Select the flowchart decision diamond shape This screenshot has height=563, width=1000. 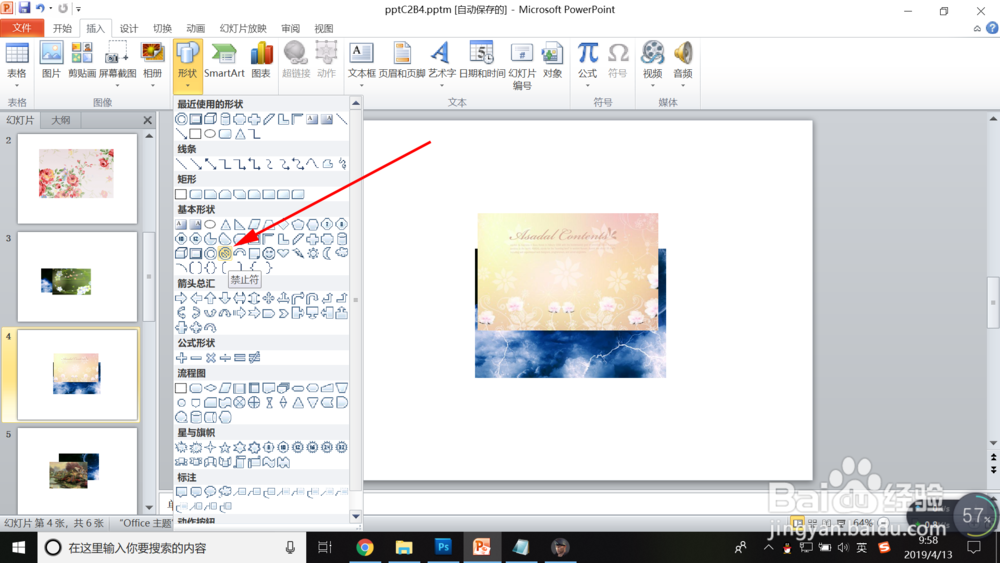[x=210, y=388]
